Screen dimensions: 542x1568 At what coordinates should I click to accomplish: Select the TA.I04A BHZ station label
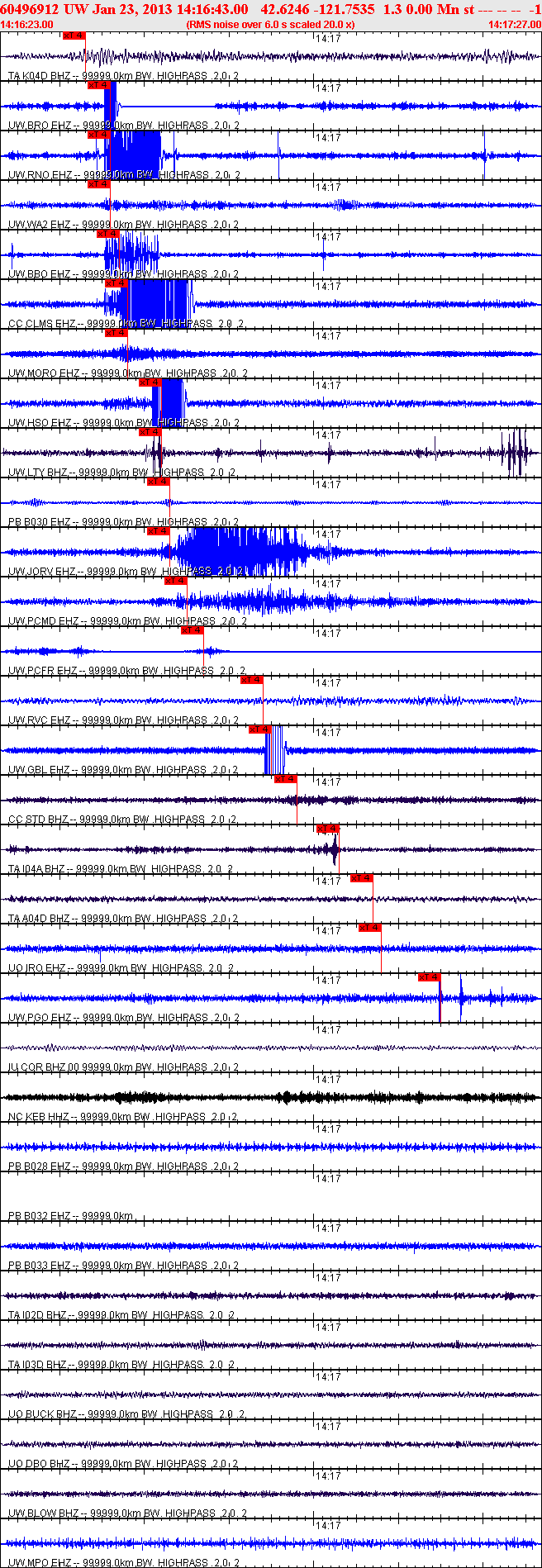click(36, 869)
